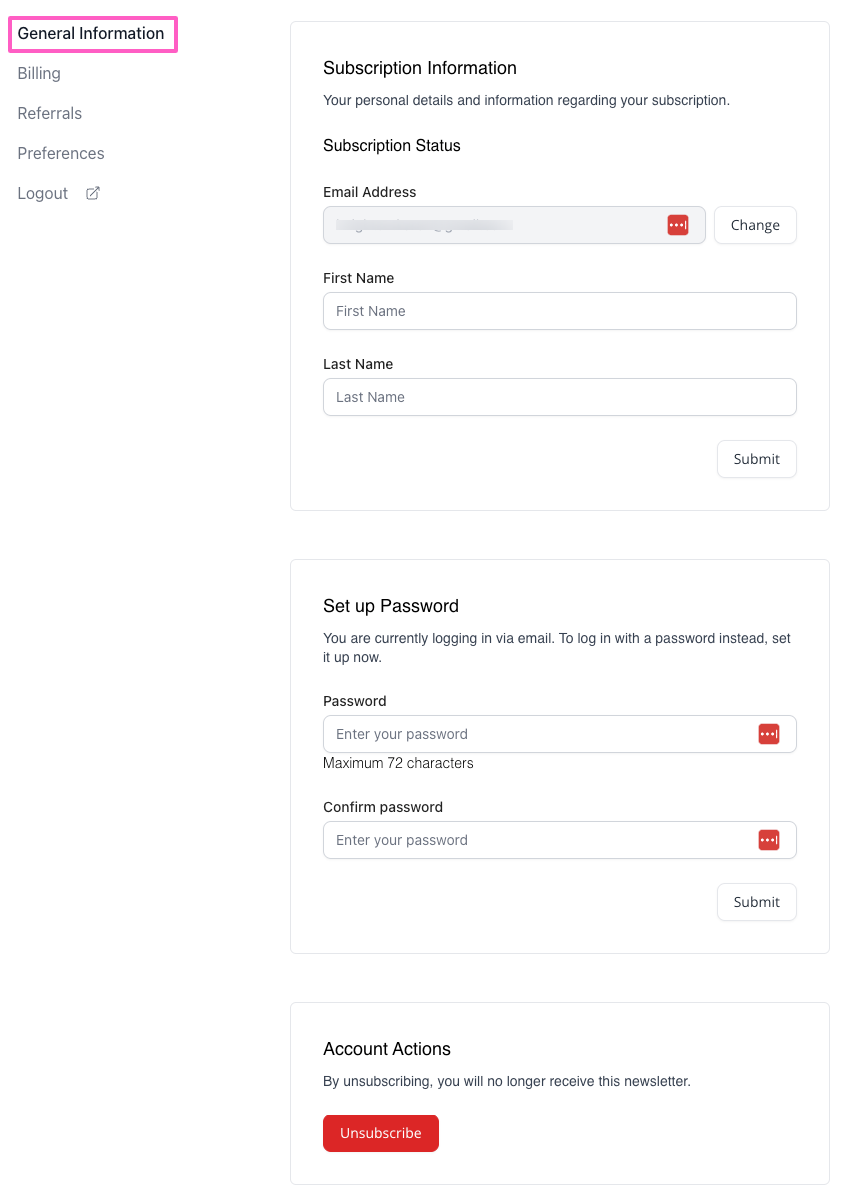
Task: Focus the First Name text field
Action: coord(559,311)
